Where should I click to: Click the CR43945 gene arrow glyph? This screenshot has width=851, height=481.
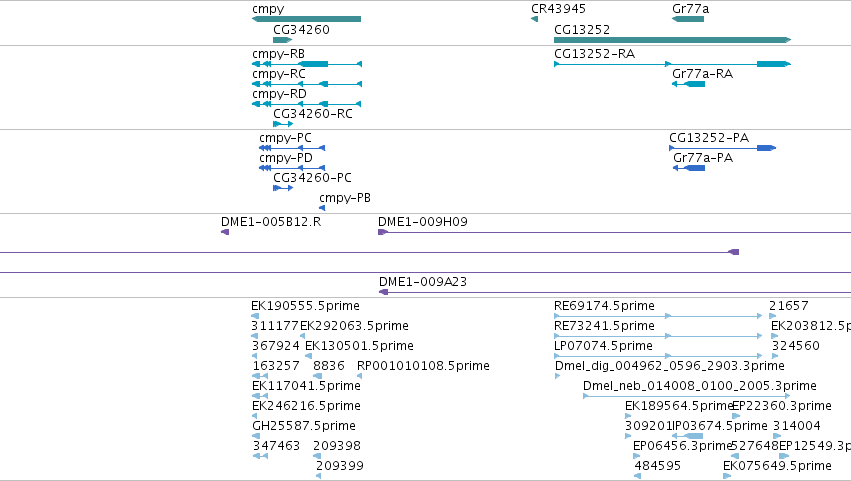tap(535, 19)
